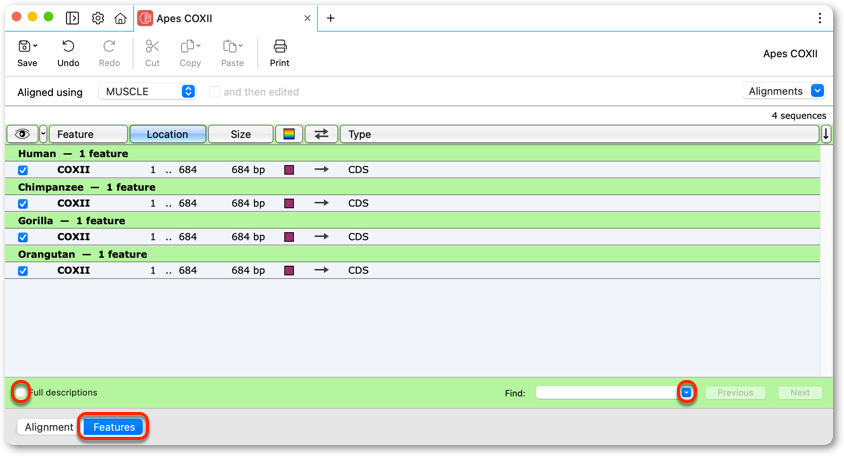Uncheck the Orangutan COXII feature checkbox

(x=23, y=271)
